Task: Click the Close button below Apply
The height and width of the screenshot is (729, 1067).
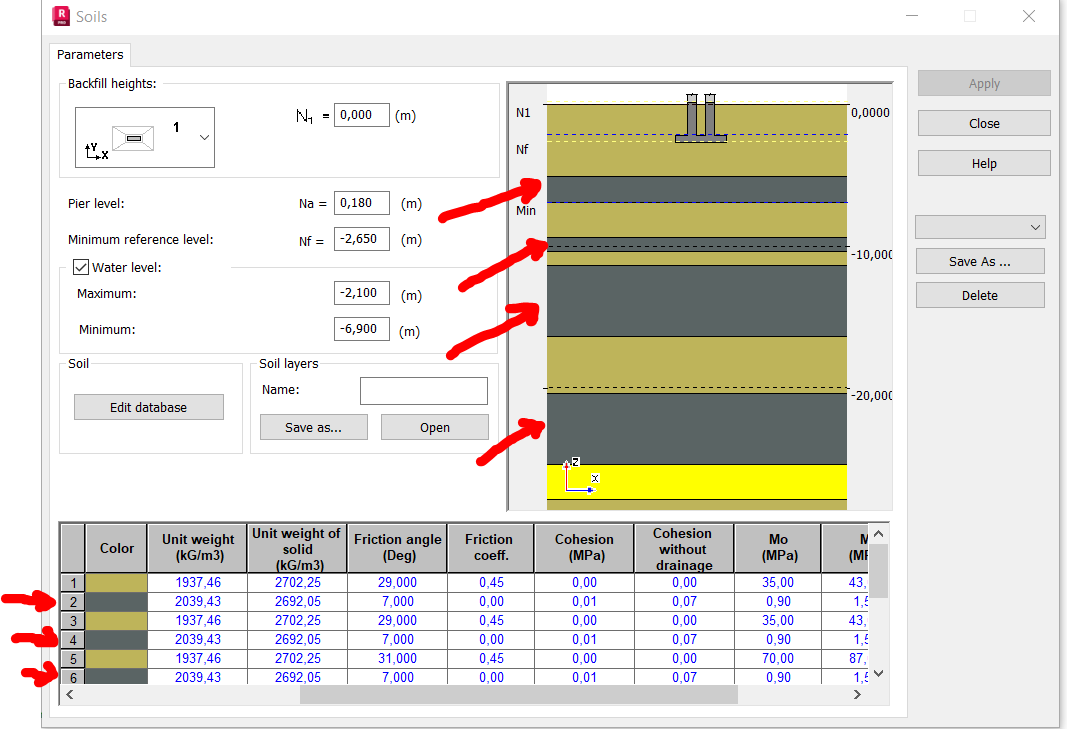Action: tap(983, 122)
